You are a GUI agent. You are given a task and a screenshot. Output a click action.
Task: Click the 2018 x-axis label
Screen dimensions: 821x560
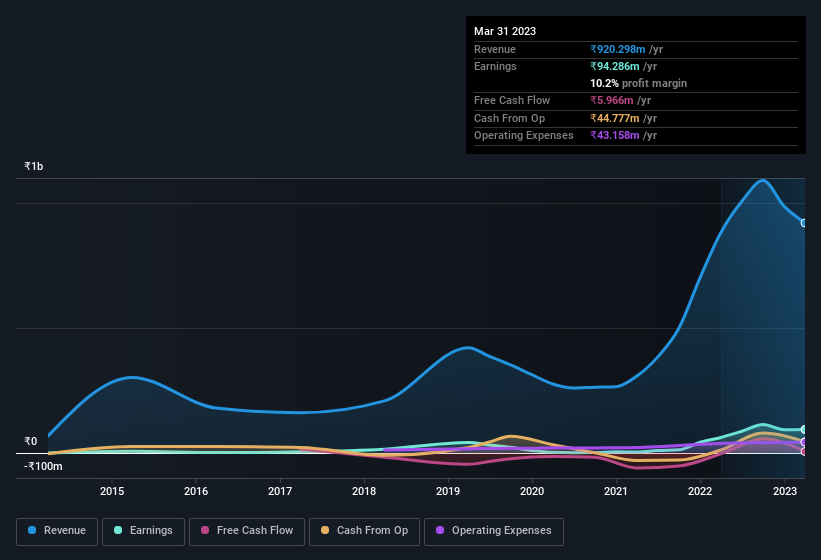[364, 491]
